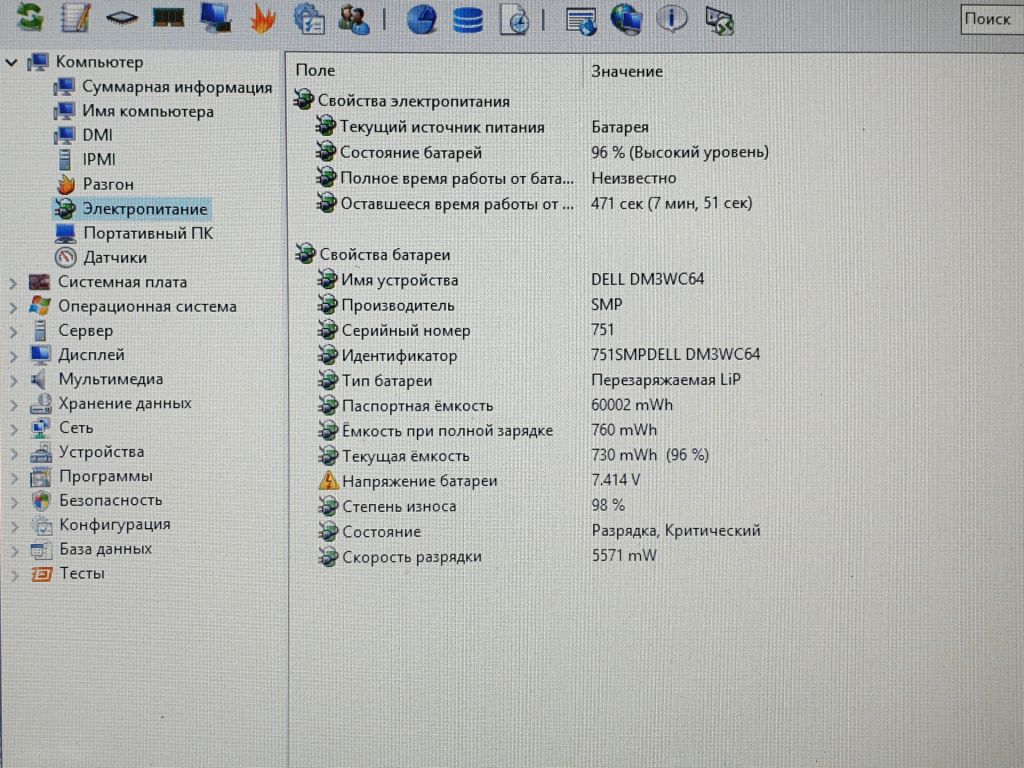
Task: Open the blue pie chart toolbar icon
Action: point(422,19)
